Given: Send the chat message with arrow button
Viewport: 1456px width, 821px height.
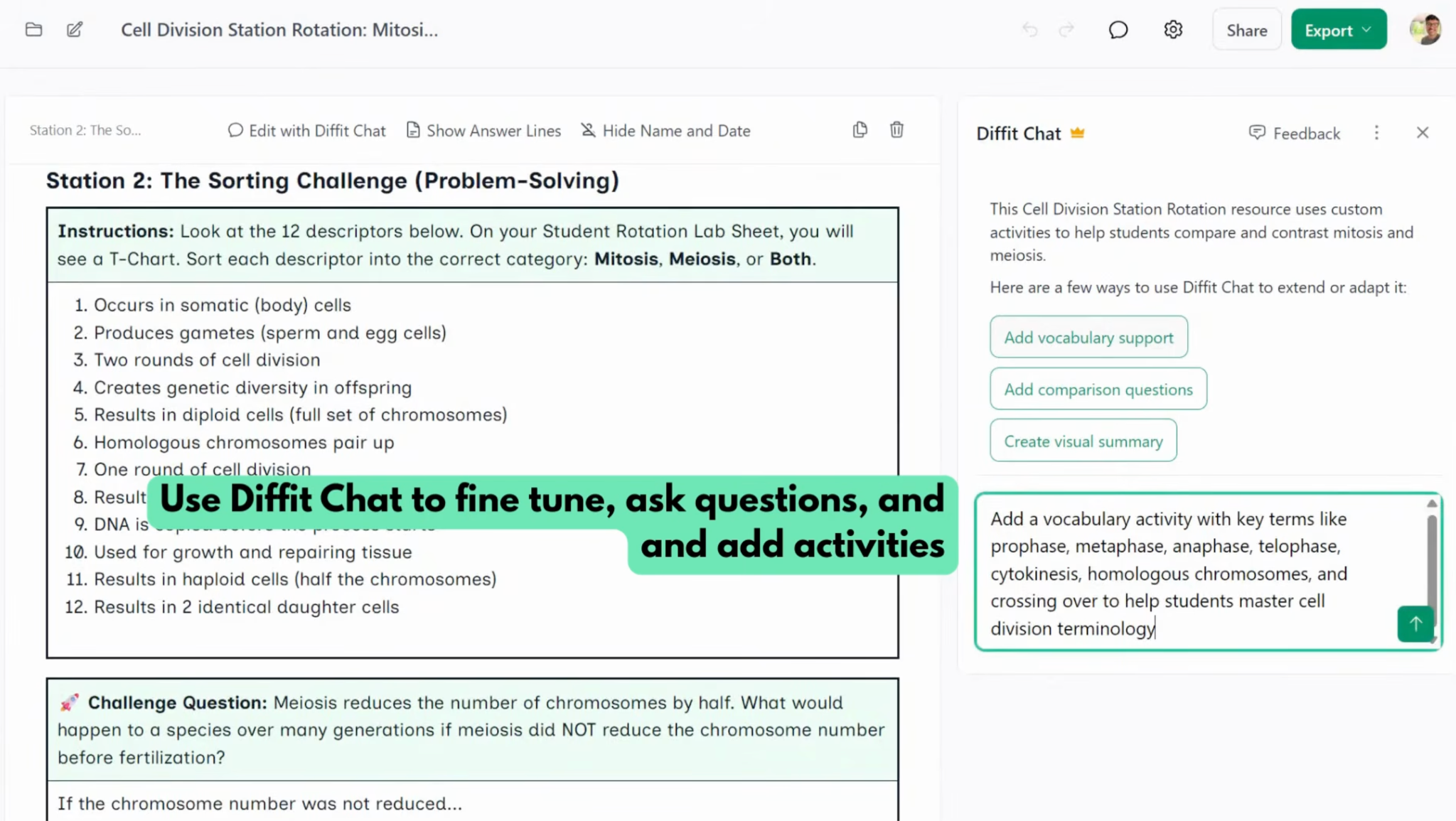Looking at the screenshot, I should pyautogui.click(x=1415, y=624).
